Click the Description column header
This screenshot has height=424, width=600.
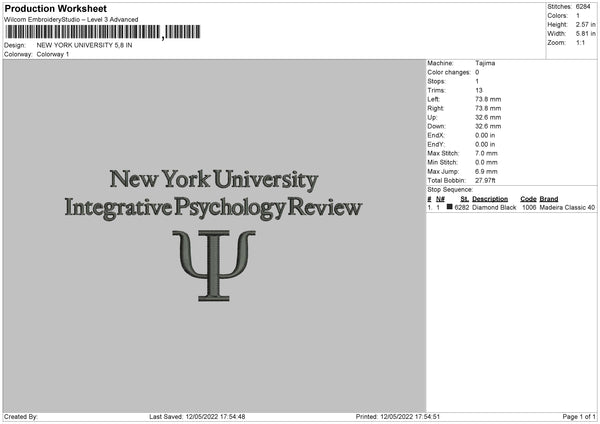tap(490, 199)
